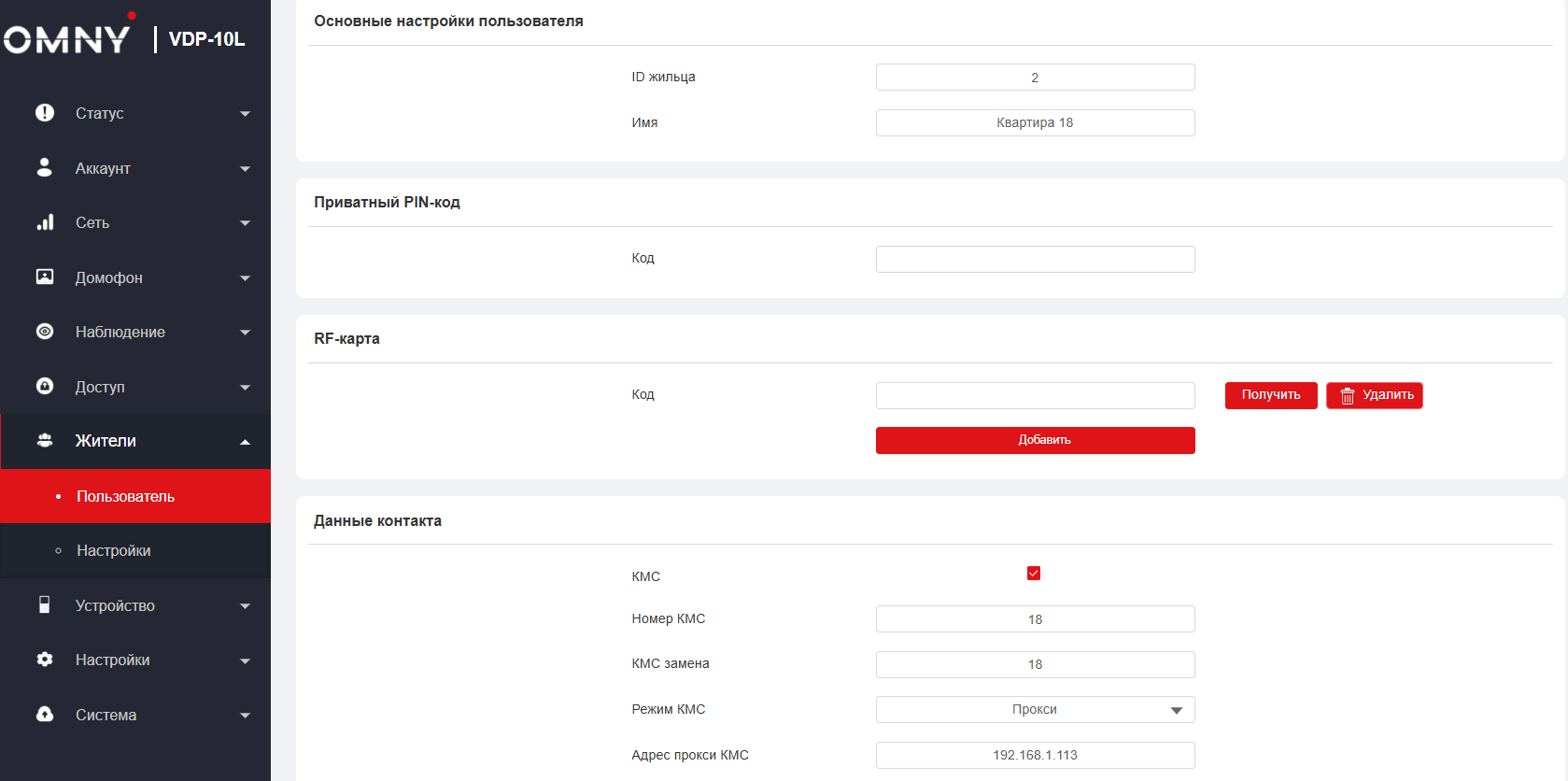Select the Пользователь submenu item
This screenshot has width=1568, height=781.
[x=125, y=497]
